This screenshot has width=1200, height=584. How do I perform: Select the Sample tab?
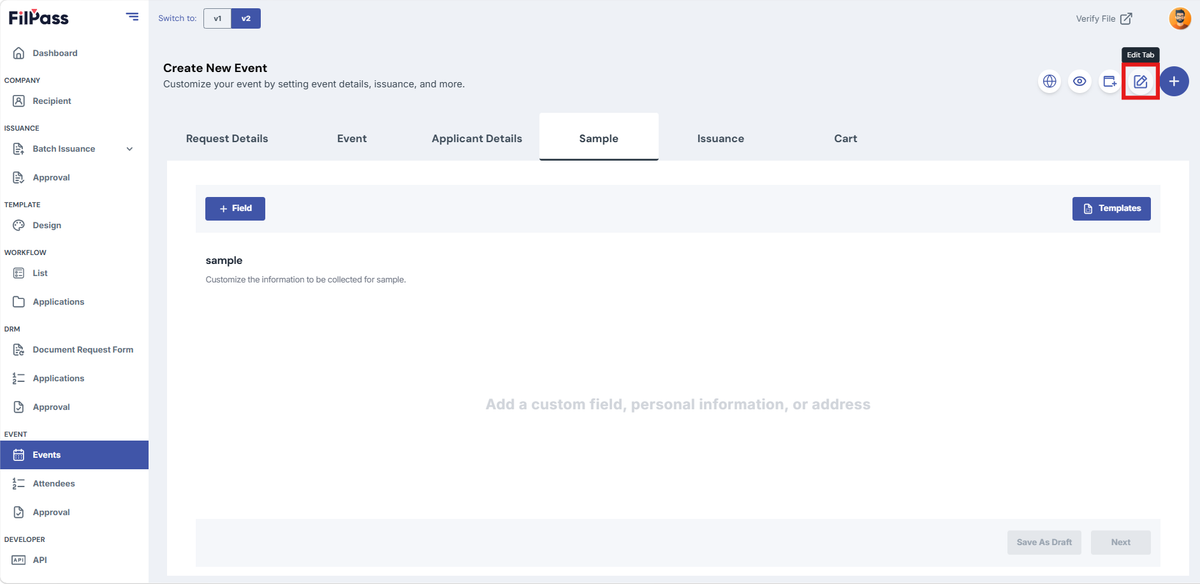599,137
